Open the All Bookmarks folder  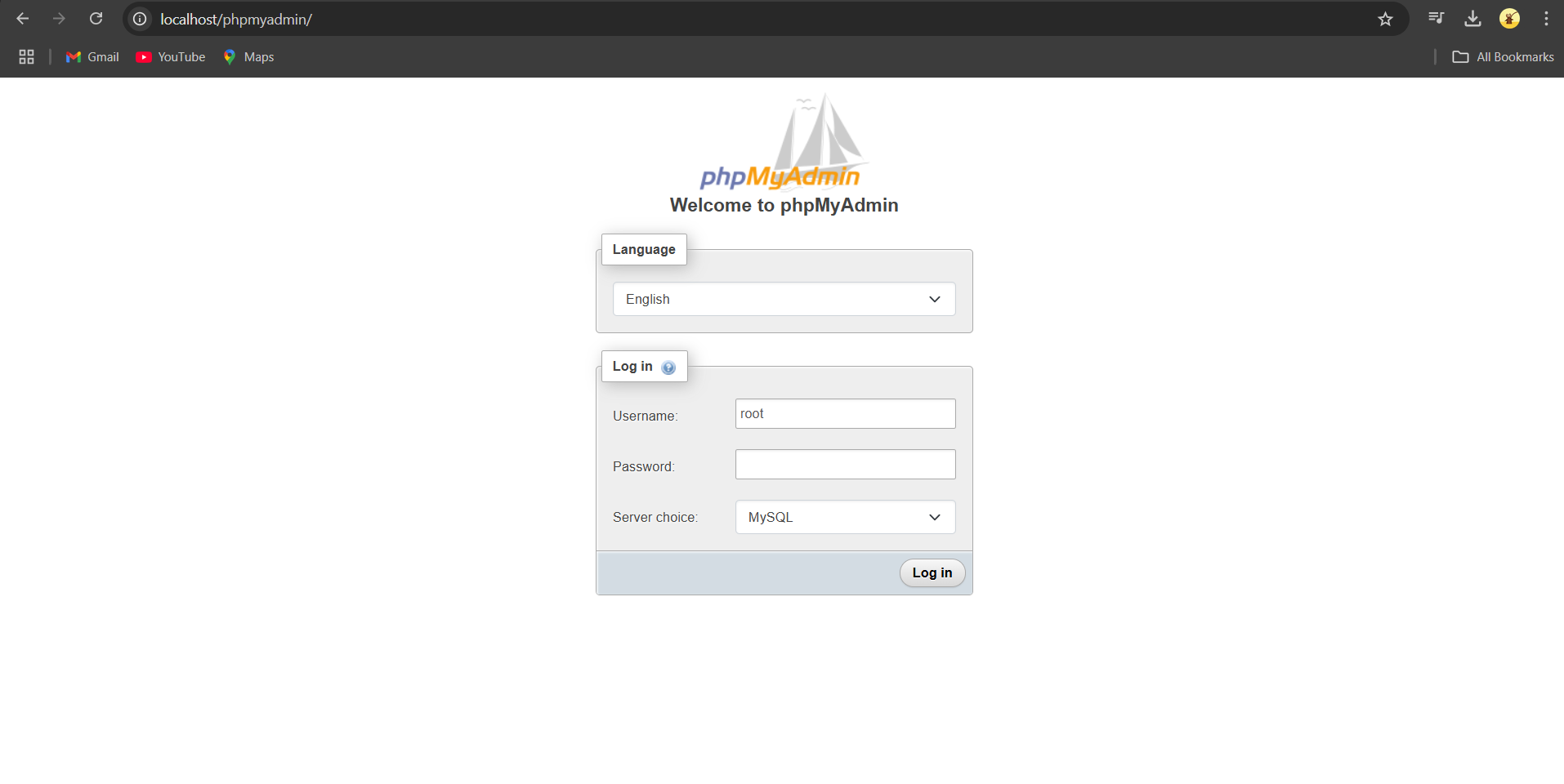click(1503, 56)
